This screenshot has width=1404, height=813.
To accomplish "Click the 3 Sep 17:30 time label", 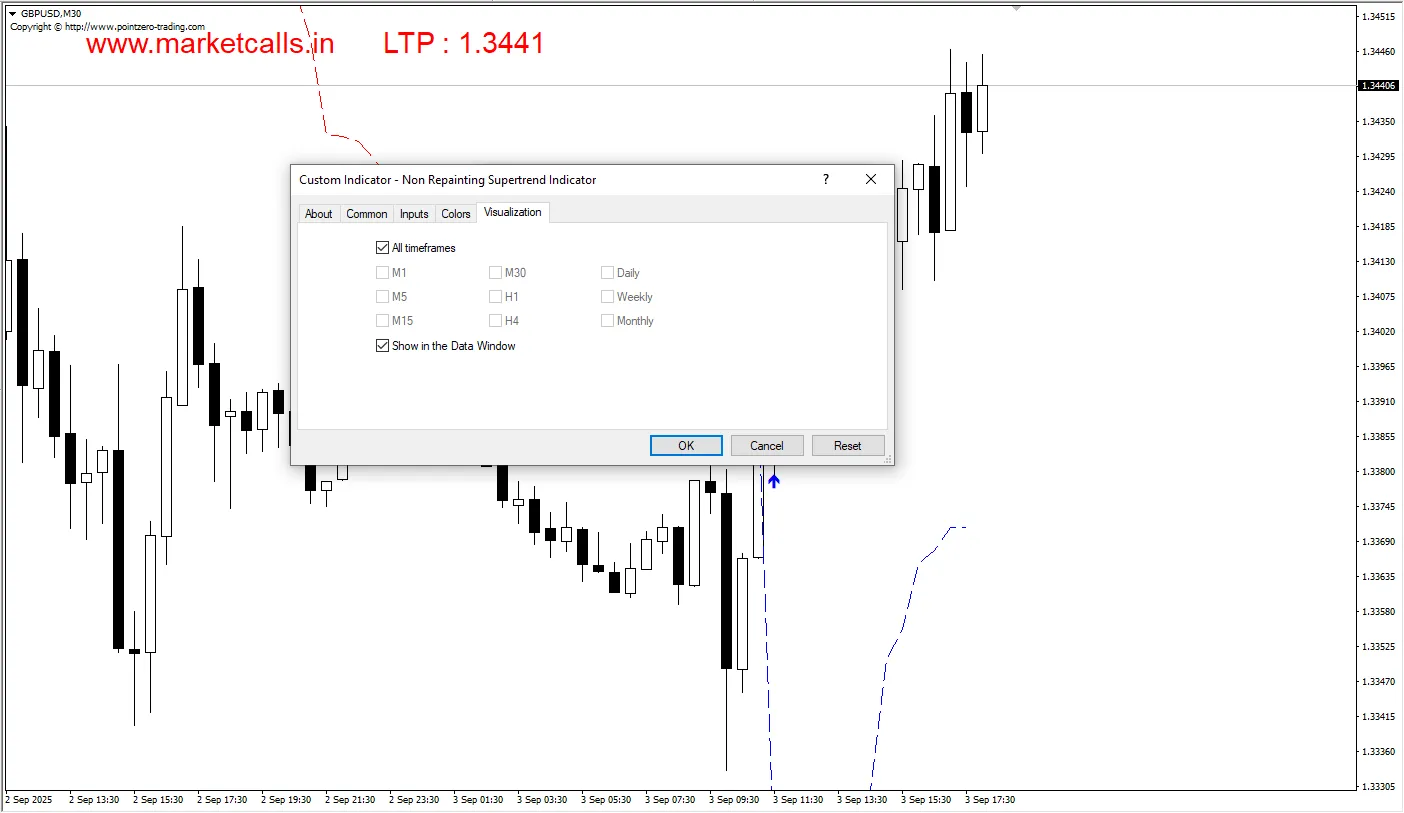I will click(x=990, y=800).
